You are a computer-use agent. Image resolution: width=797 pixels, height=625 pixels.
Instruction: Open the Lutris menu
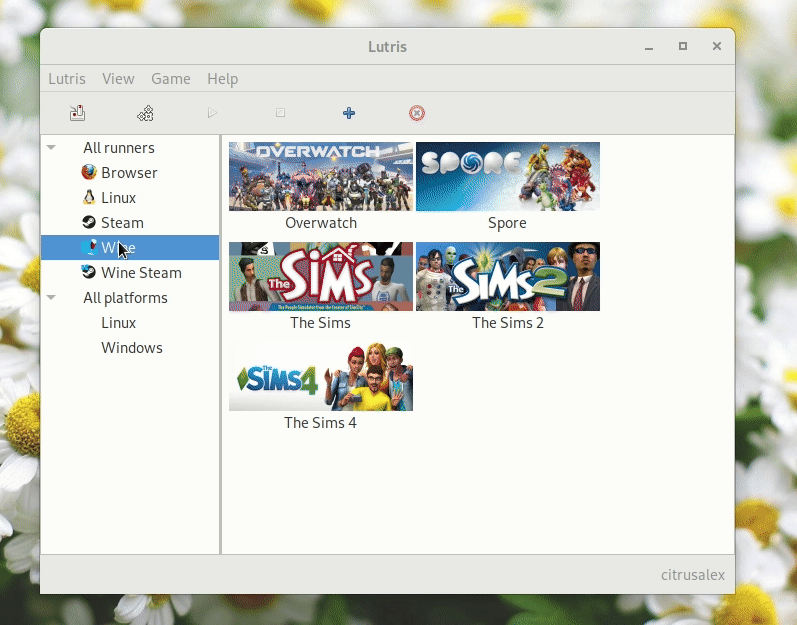(x=67, y=79)
